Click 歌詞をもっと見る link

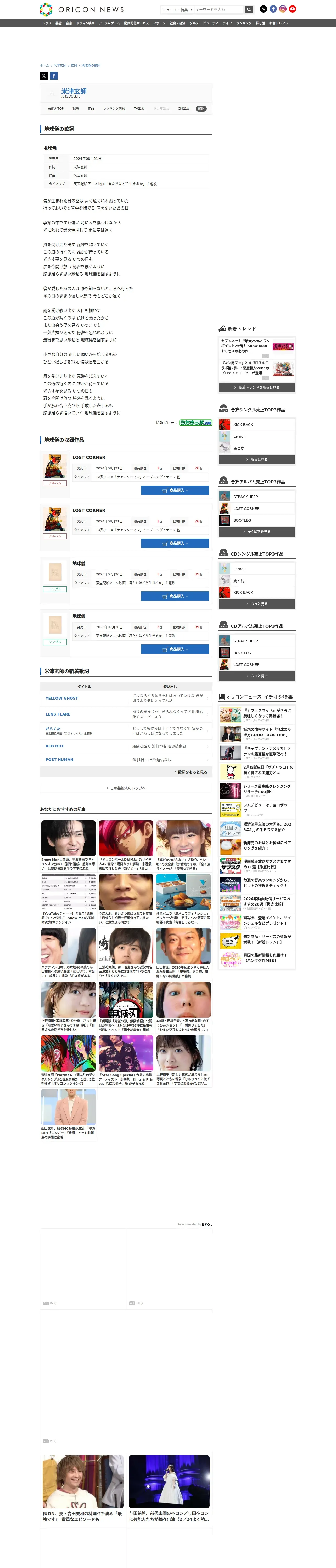coord(191,772)
